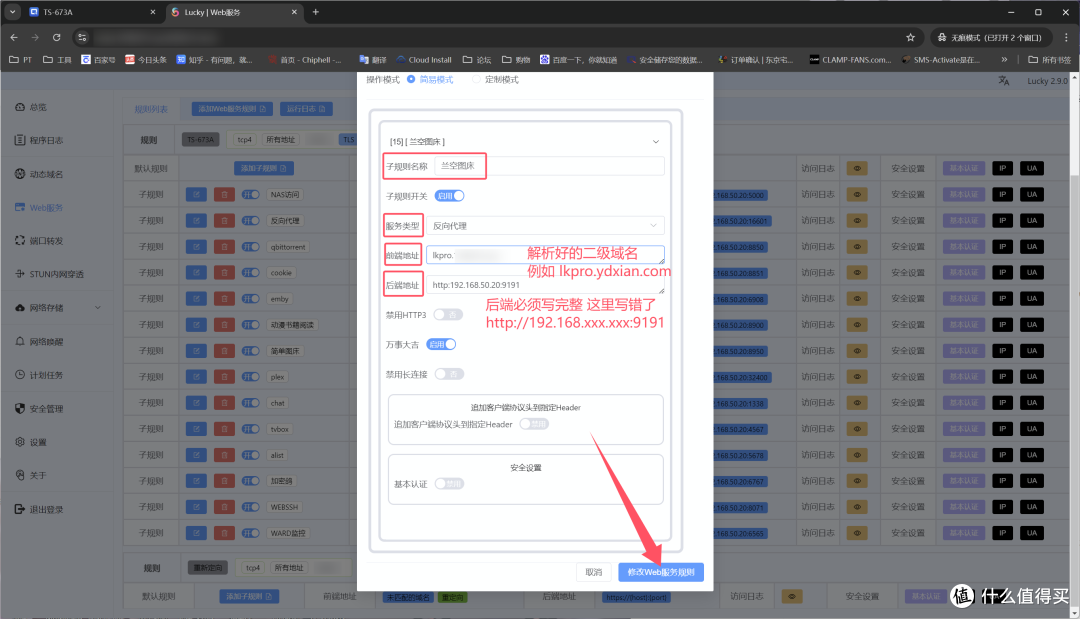Go to 动态域名 in the sidebar

[39, 174]
